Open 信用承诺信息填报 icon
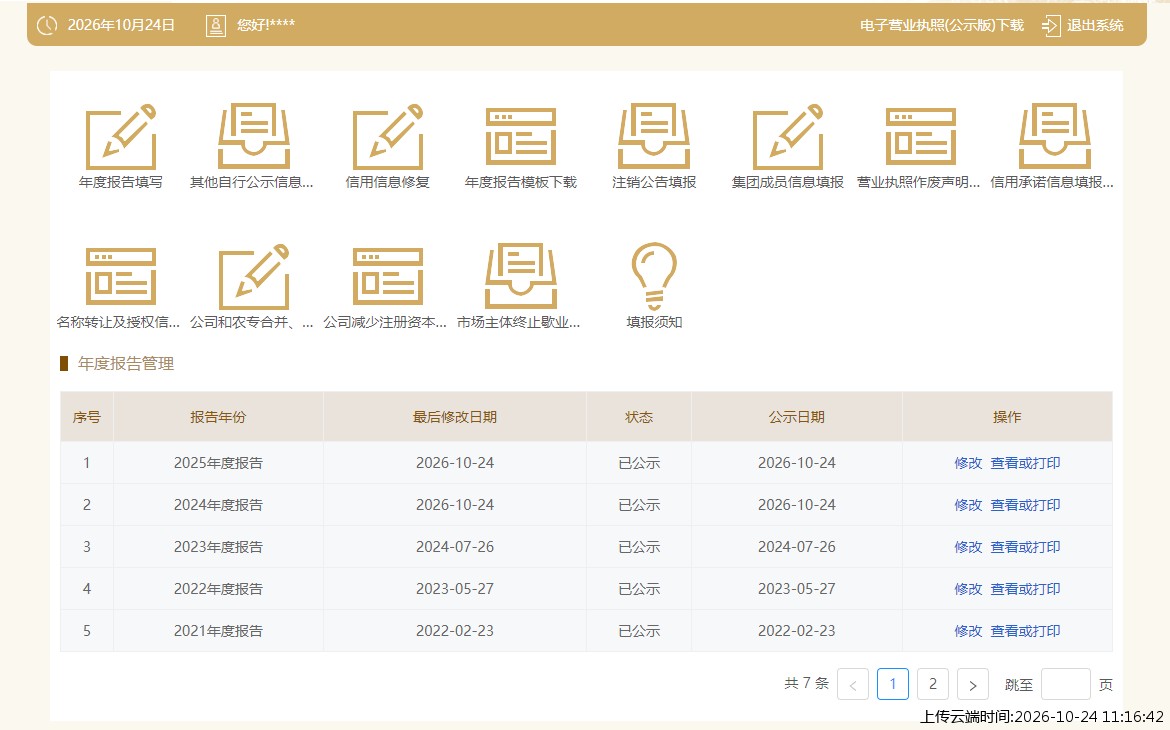Image resolution: width=1170 pixels, height=730 pixels. pos(1055,137)
